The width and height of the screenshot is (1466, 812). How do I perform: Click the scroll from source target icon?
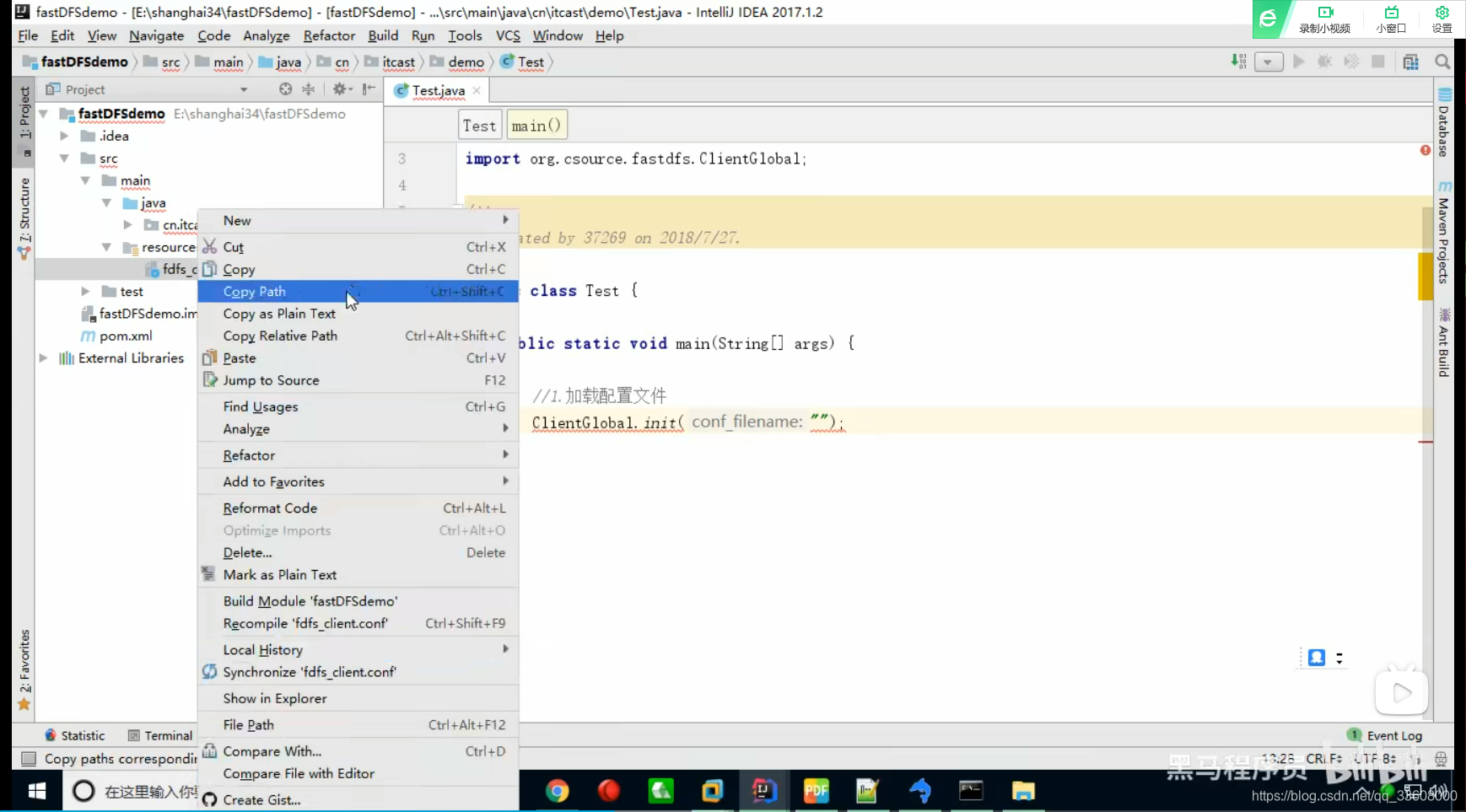tap(285, 89)
